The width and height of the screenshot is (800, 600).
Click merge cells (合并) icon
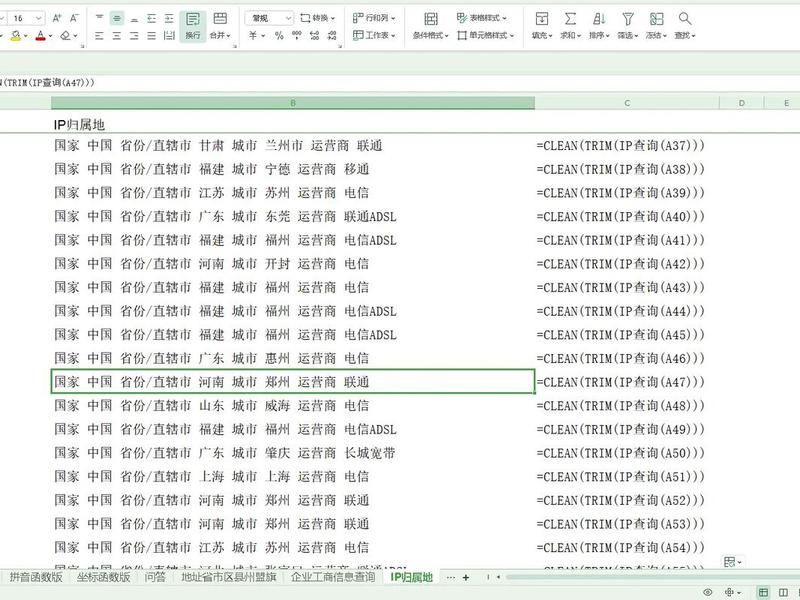220,19
